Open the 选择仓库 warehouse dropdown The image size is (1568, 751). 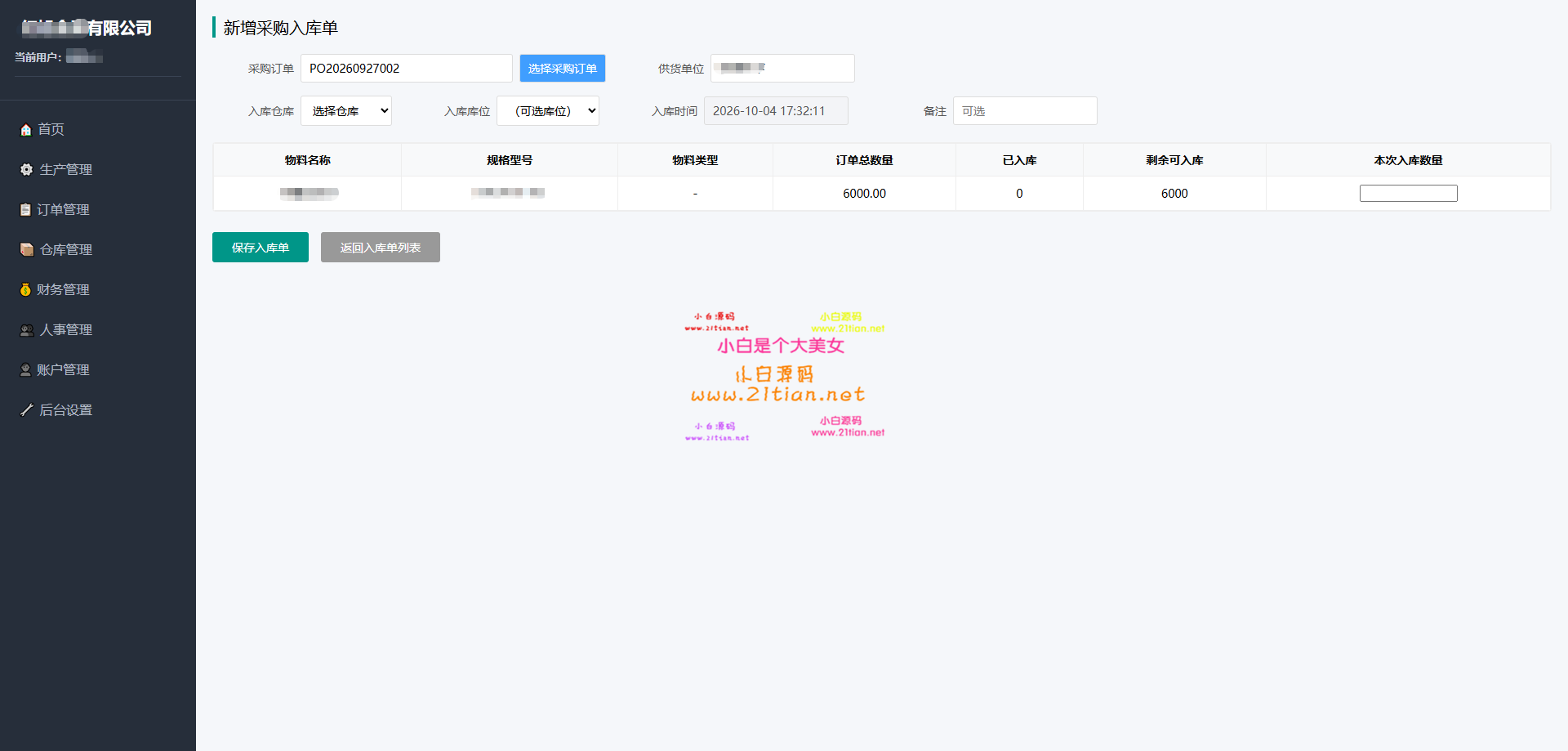point(346,111)
